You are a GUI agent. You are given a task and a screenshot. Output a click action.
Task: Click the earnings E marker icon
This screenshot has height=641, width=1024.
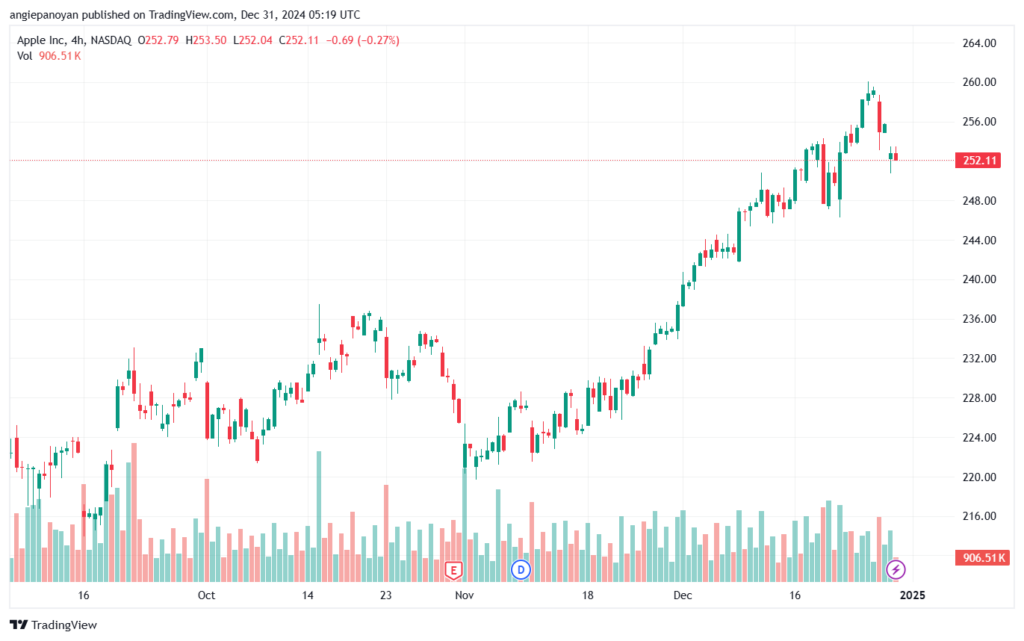coord(453,571)
